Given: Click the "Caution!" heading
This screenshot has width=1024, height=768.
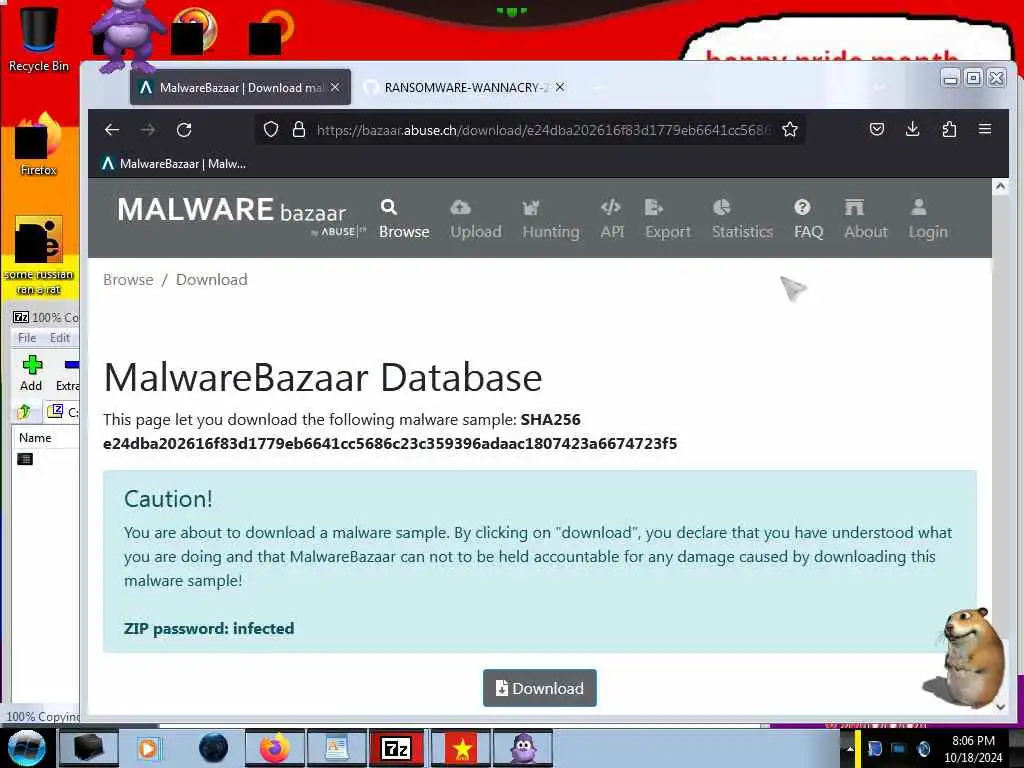Looking at the screenshot, I should pyautogui.click(x=168, y=499).
